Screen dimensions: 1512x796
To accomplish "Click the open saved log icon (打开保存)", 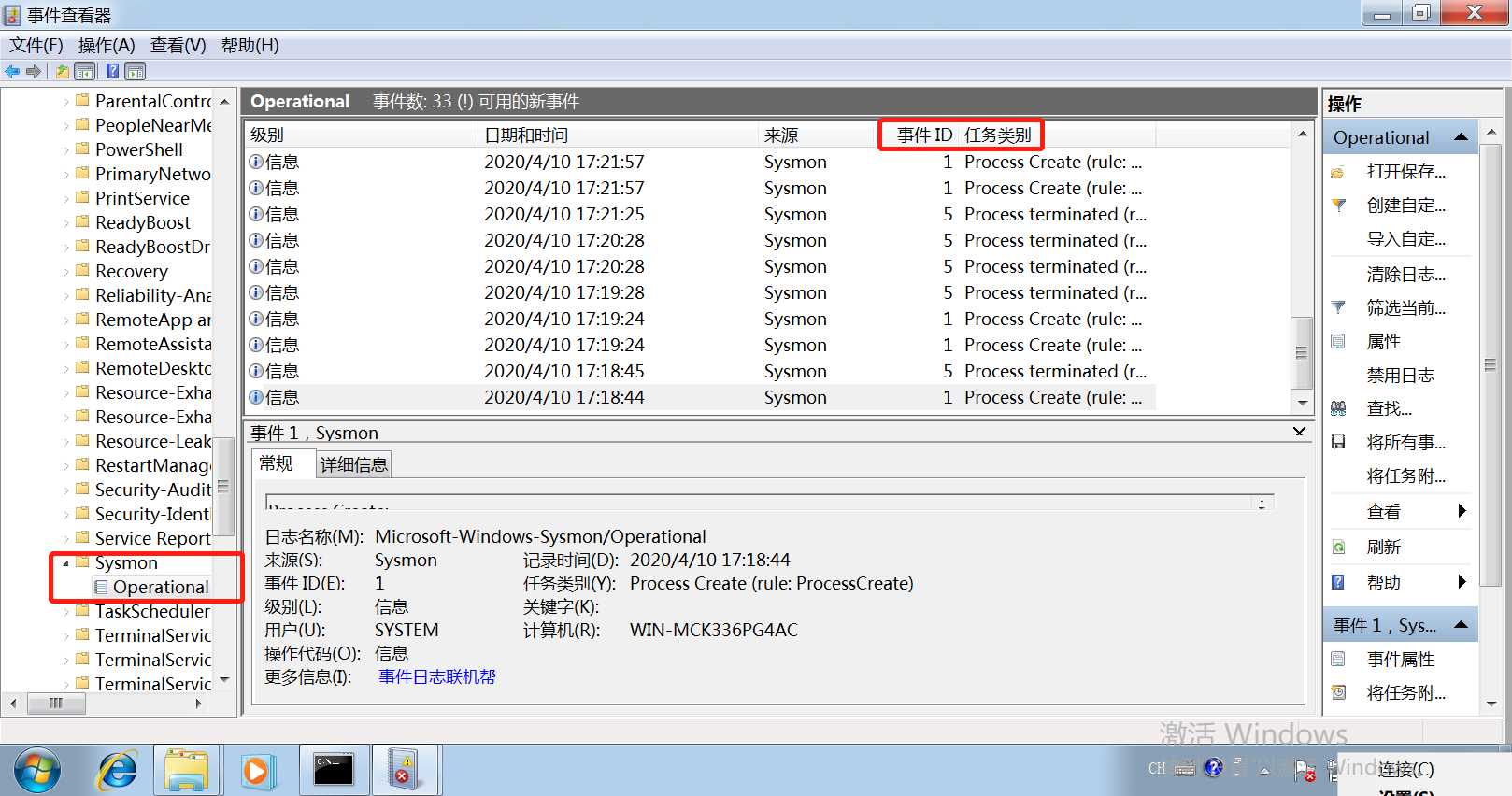I will pos(1338,172).
